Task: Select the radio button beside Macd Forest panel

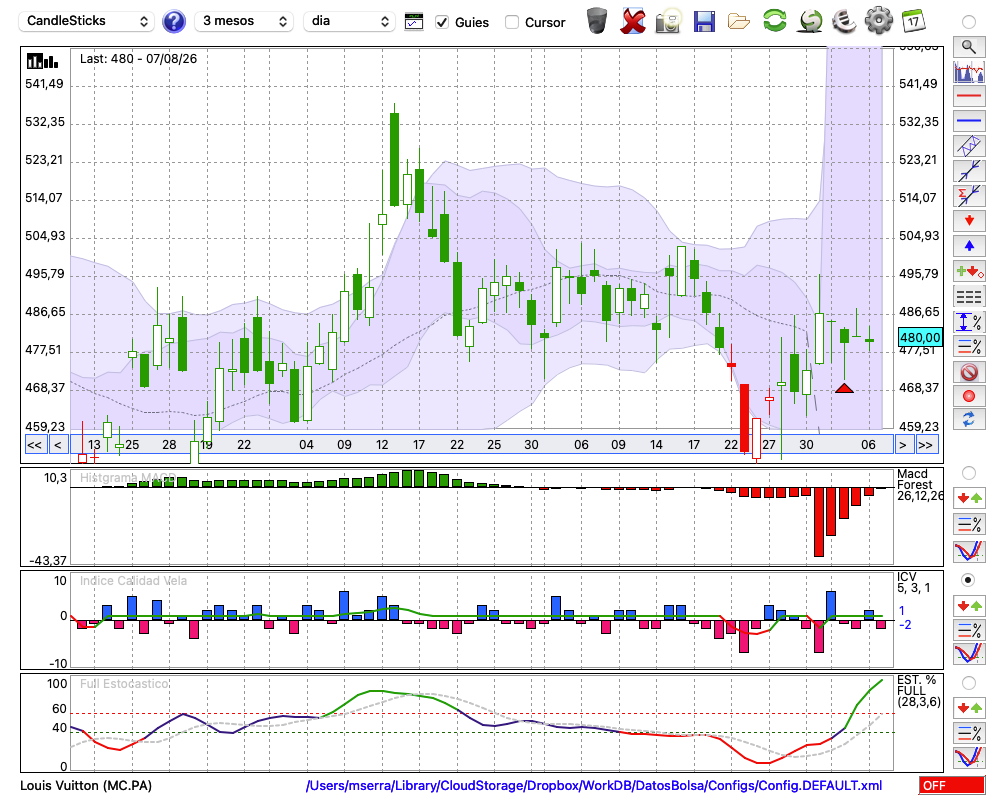Action: tap(968, 473)
